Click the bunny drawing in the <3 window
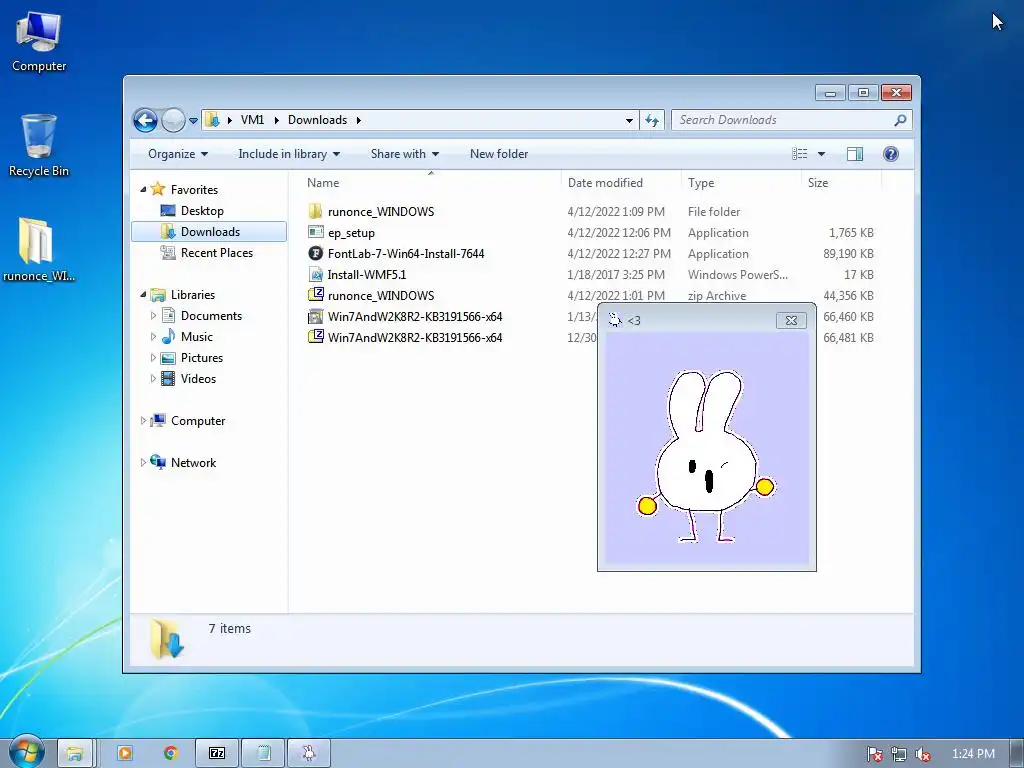Screen dimensions: 1024x768 click(707, 457)
